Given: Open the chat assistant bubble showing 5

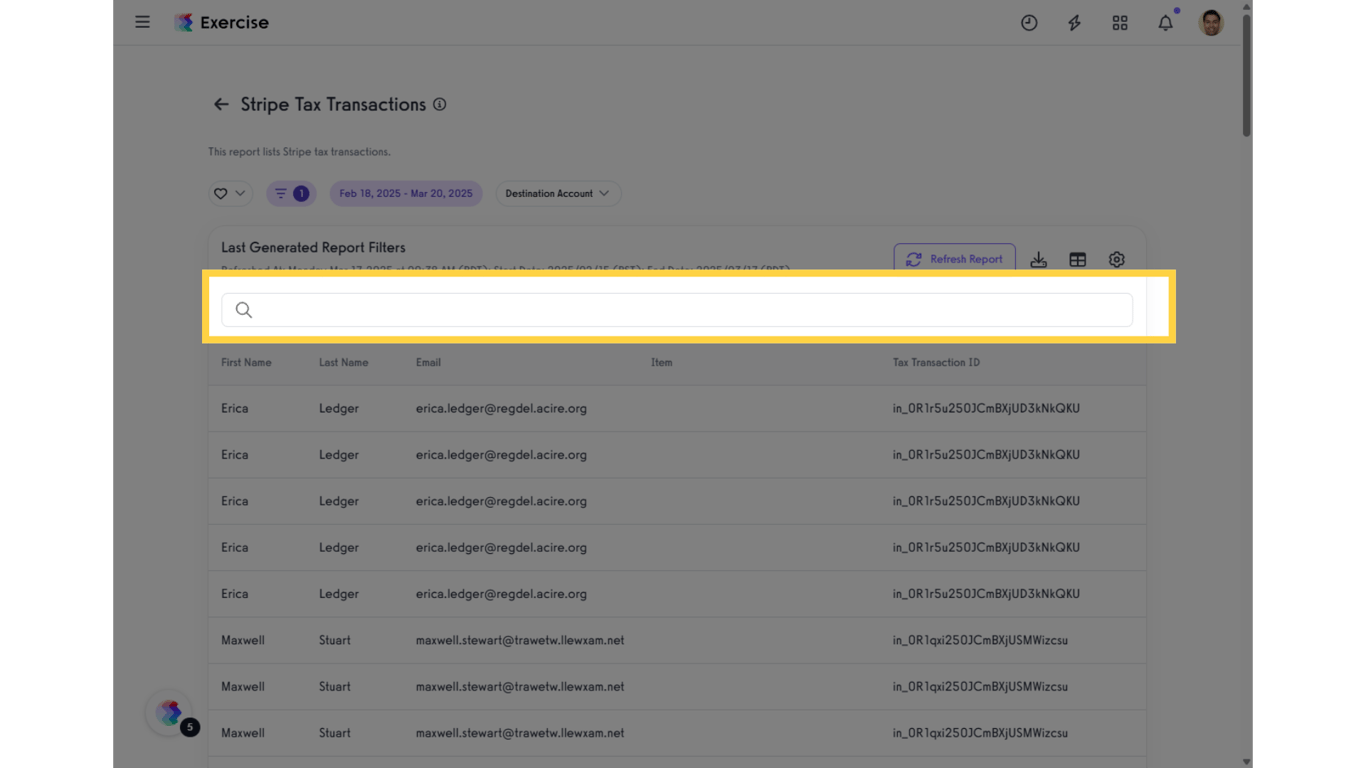Looking at the screenshot, I should 168,712.
